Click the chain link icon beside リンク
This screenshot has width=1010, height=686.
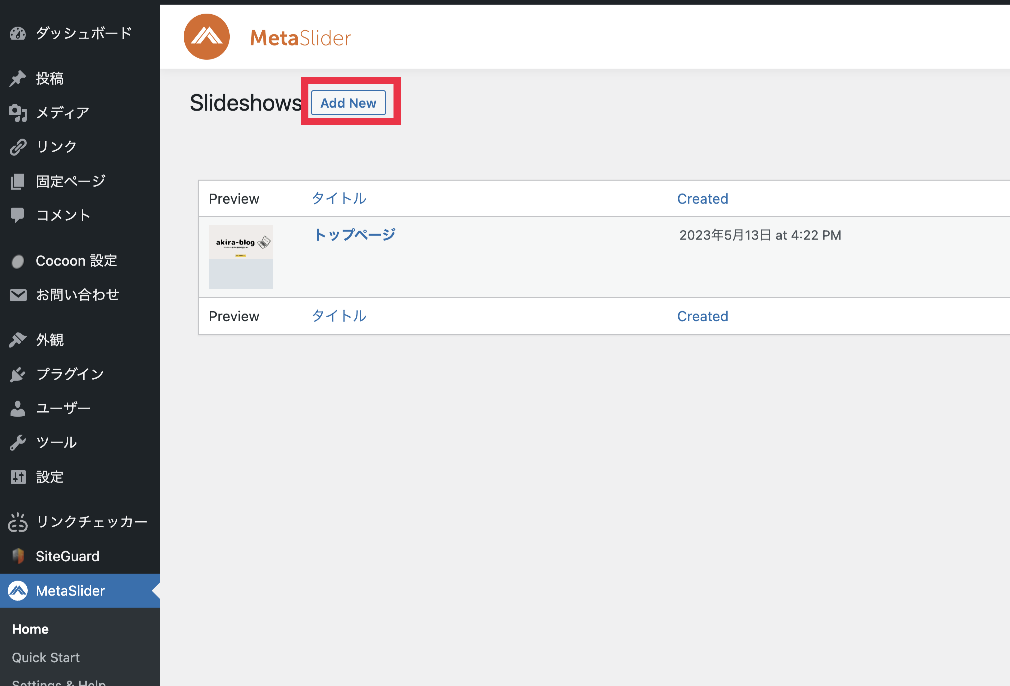[18, 148]
